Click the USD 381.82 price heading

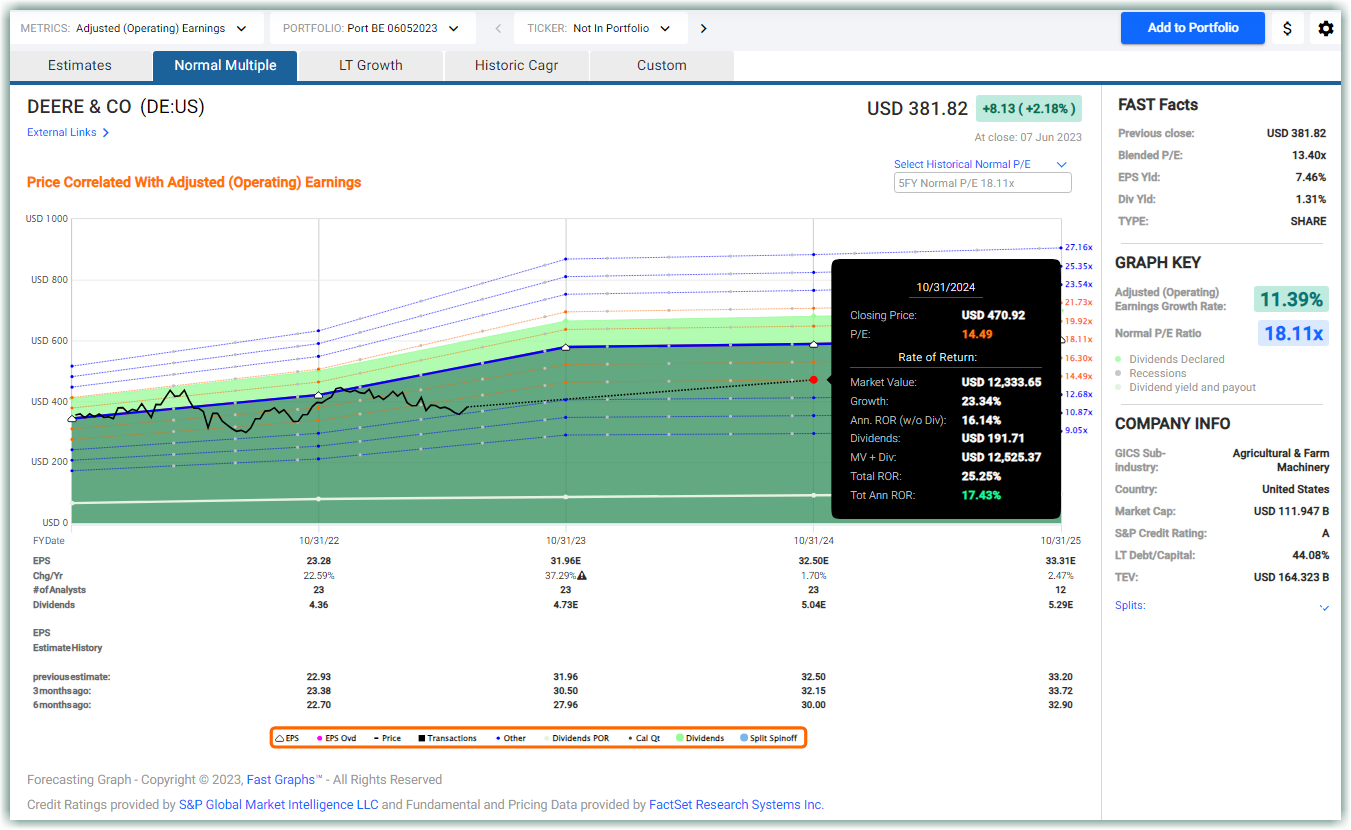pos(917,109)
